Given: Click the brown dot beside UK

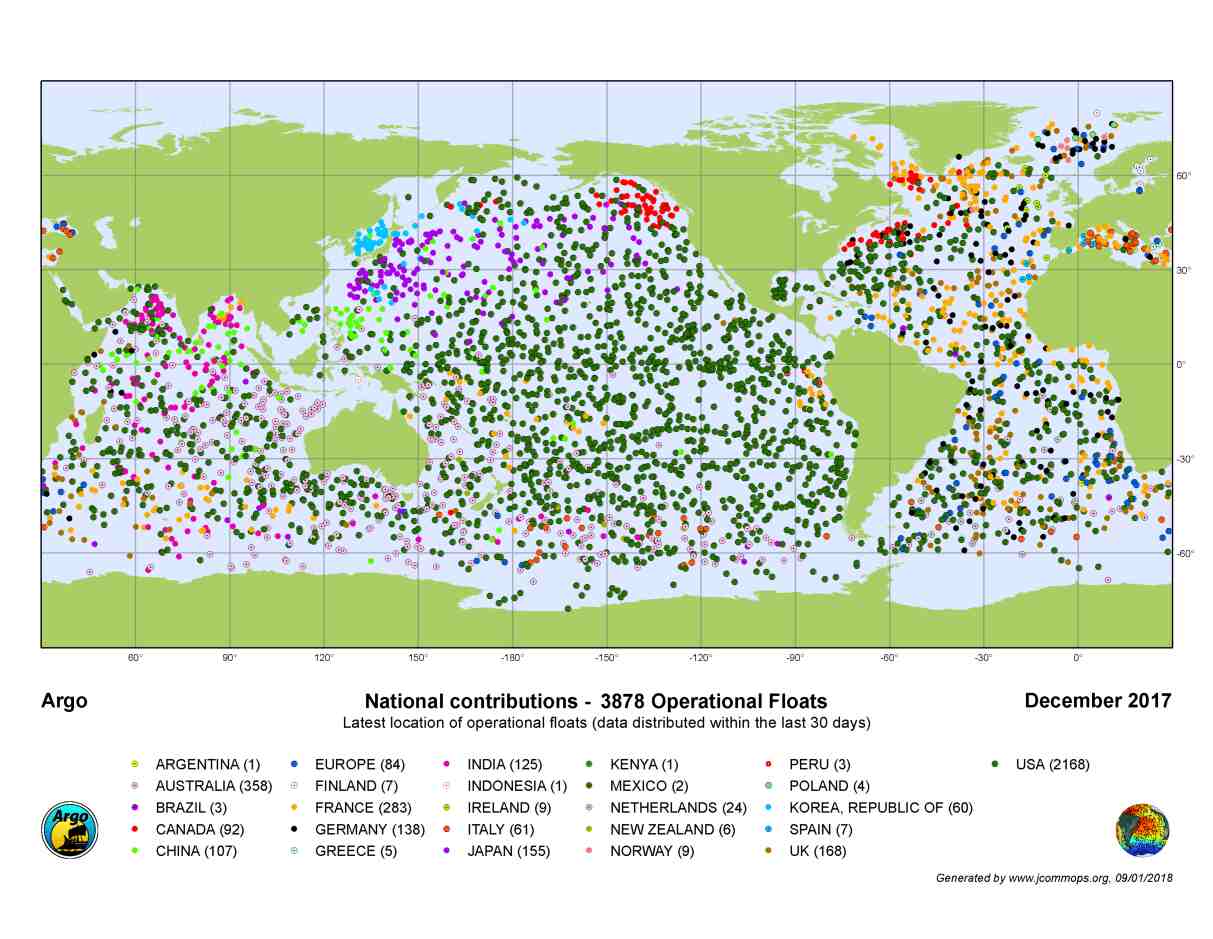Looking at the screenshot, I should (770, 852).
